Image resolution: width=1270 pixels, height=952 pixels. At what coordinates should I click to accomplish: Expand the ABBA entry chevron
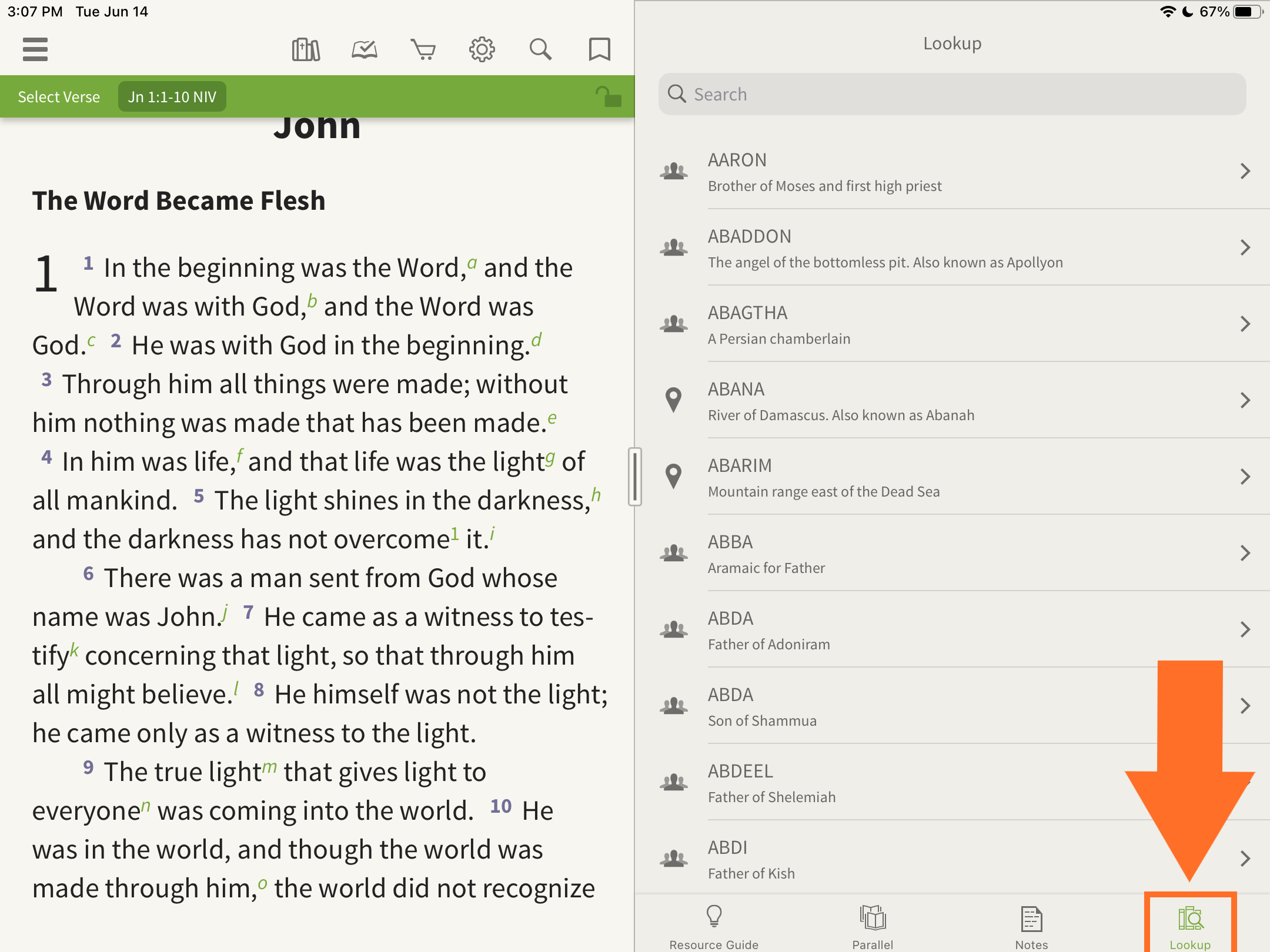1245,553
